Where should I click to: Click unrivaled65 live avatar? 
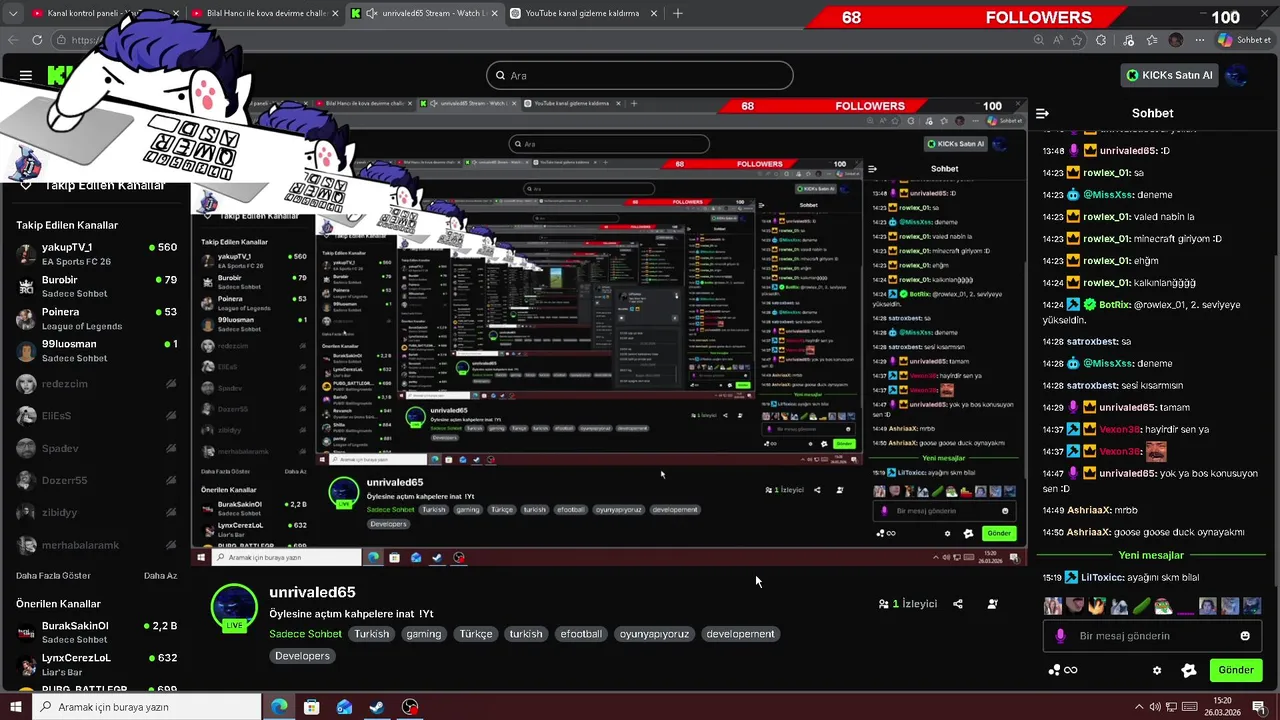coord(234,608)
